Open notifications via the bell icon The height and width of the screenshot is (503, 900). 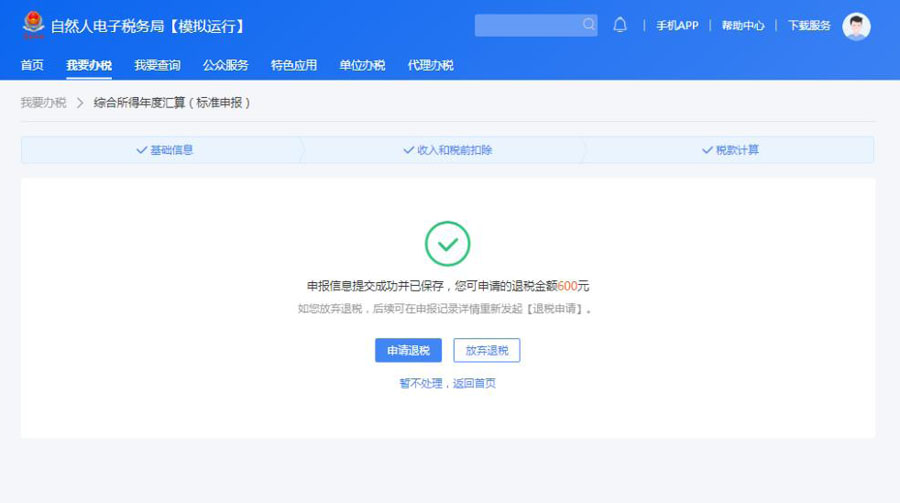[x=620, y=25]
